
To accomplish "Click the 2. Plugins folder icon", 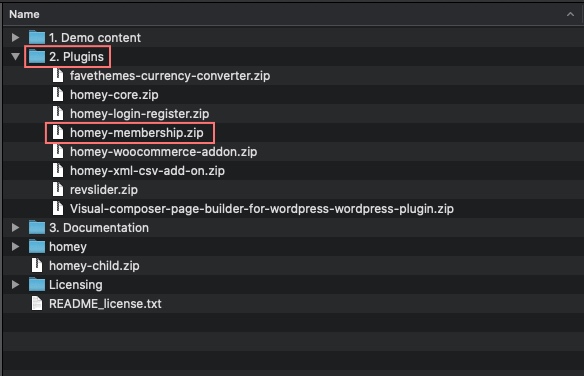I will click(x=37, y=57).
